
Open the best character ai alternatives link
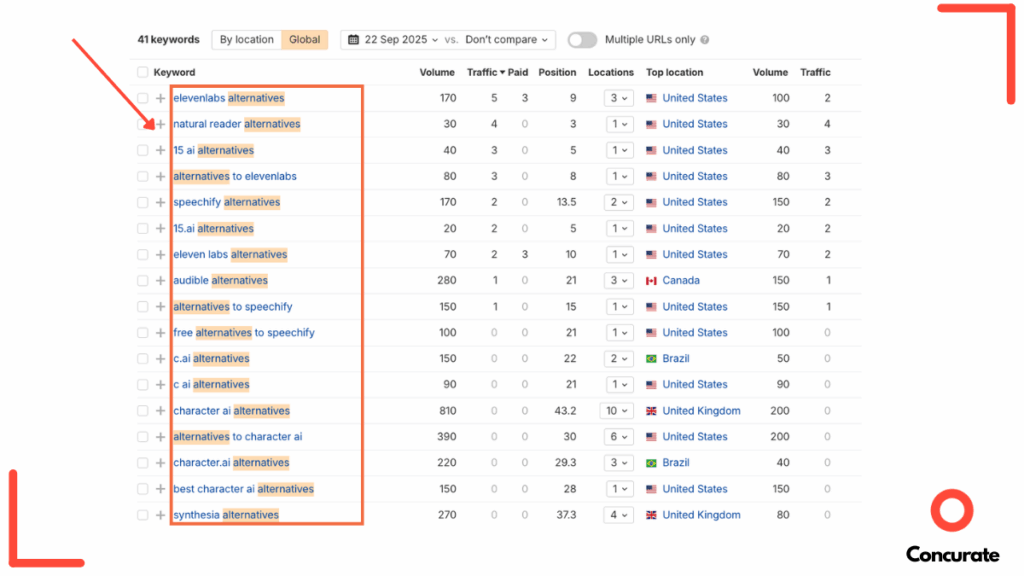pos(244,489)
